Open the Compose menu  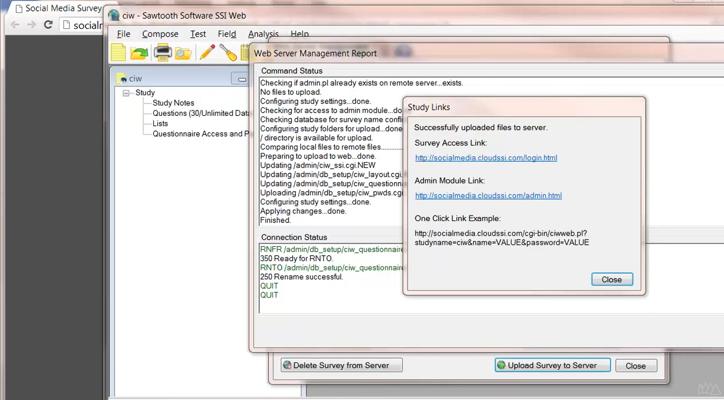pos(160,34)
